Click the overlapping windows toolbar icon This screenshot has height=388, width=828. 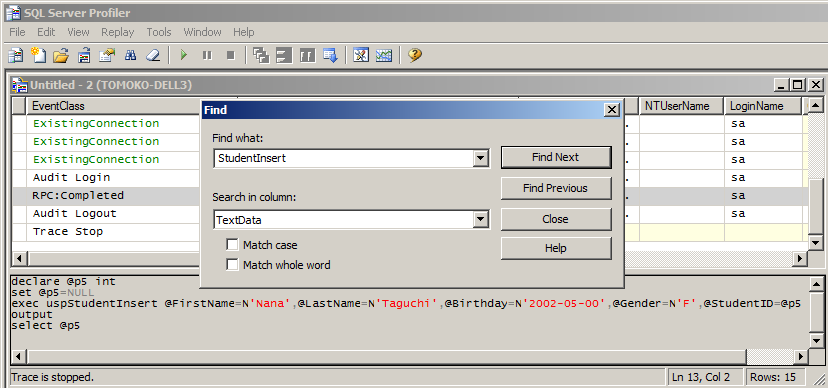(x=261, y=55)
